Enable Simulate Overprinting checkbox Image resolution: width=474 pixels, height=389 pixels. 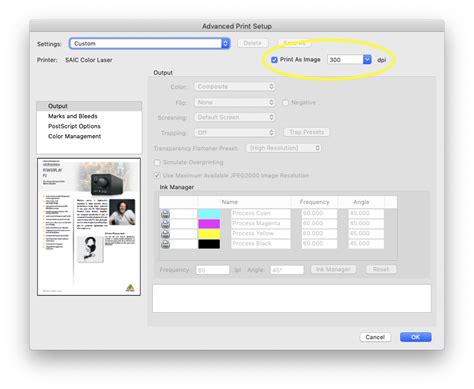[157, 162]
